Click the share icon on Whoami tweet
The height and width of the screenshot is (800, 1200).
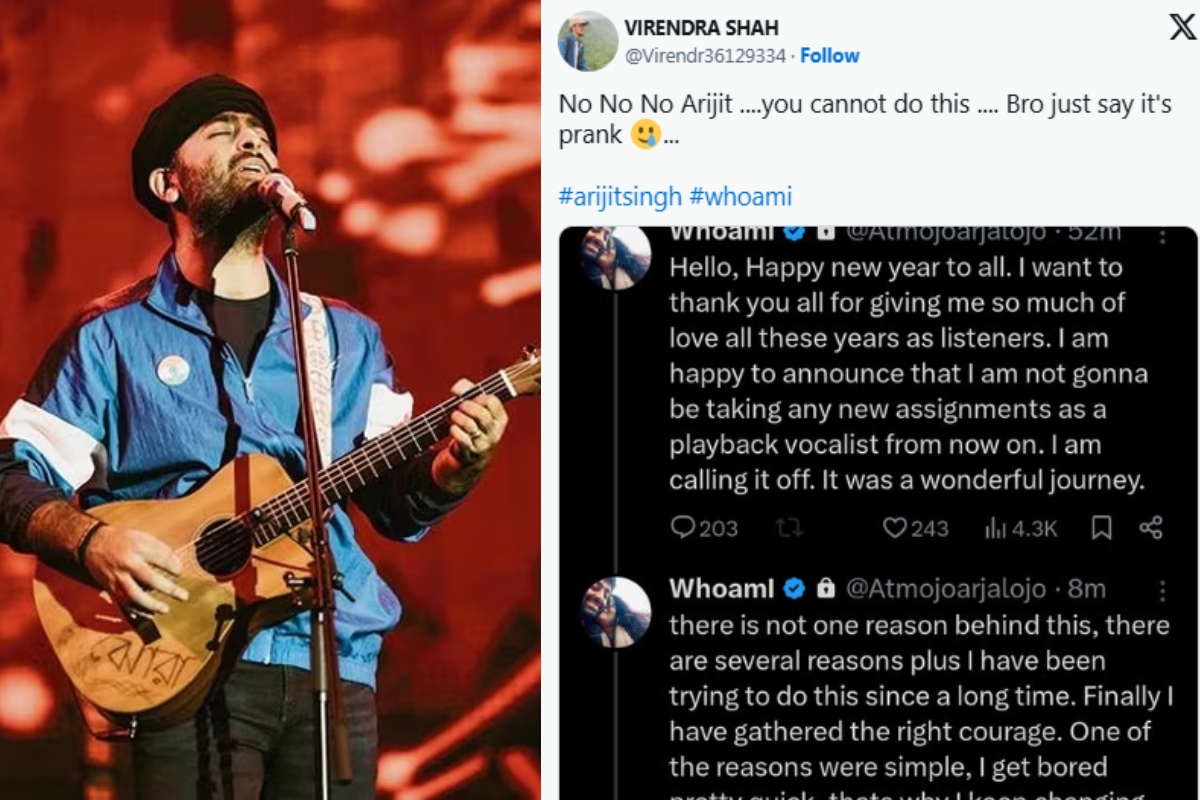[1151, 527]
